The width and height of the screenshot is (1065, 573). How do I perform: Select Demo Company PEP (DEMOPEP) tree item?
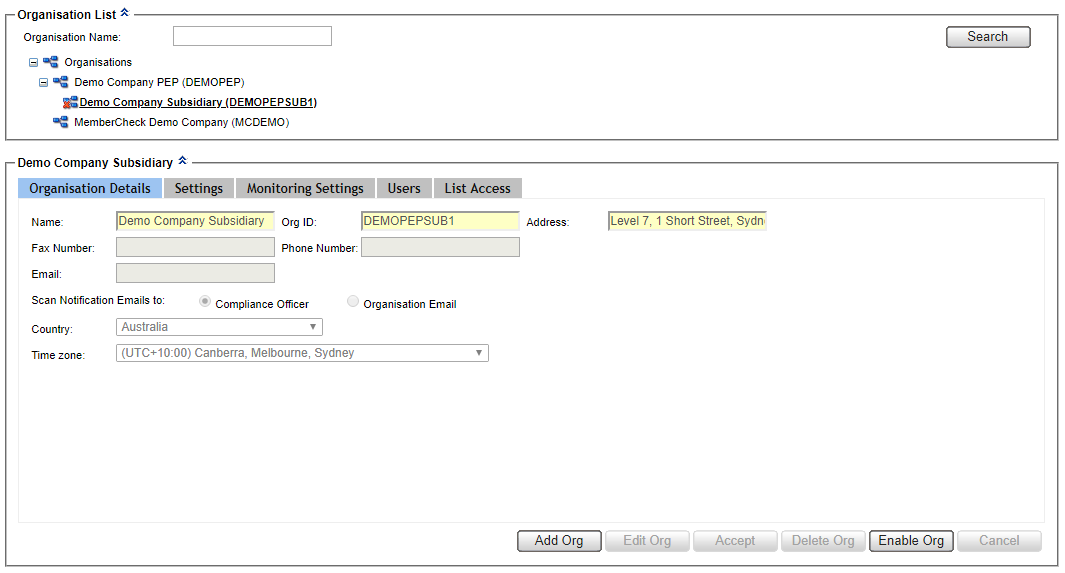159,82
